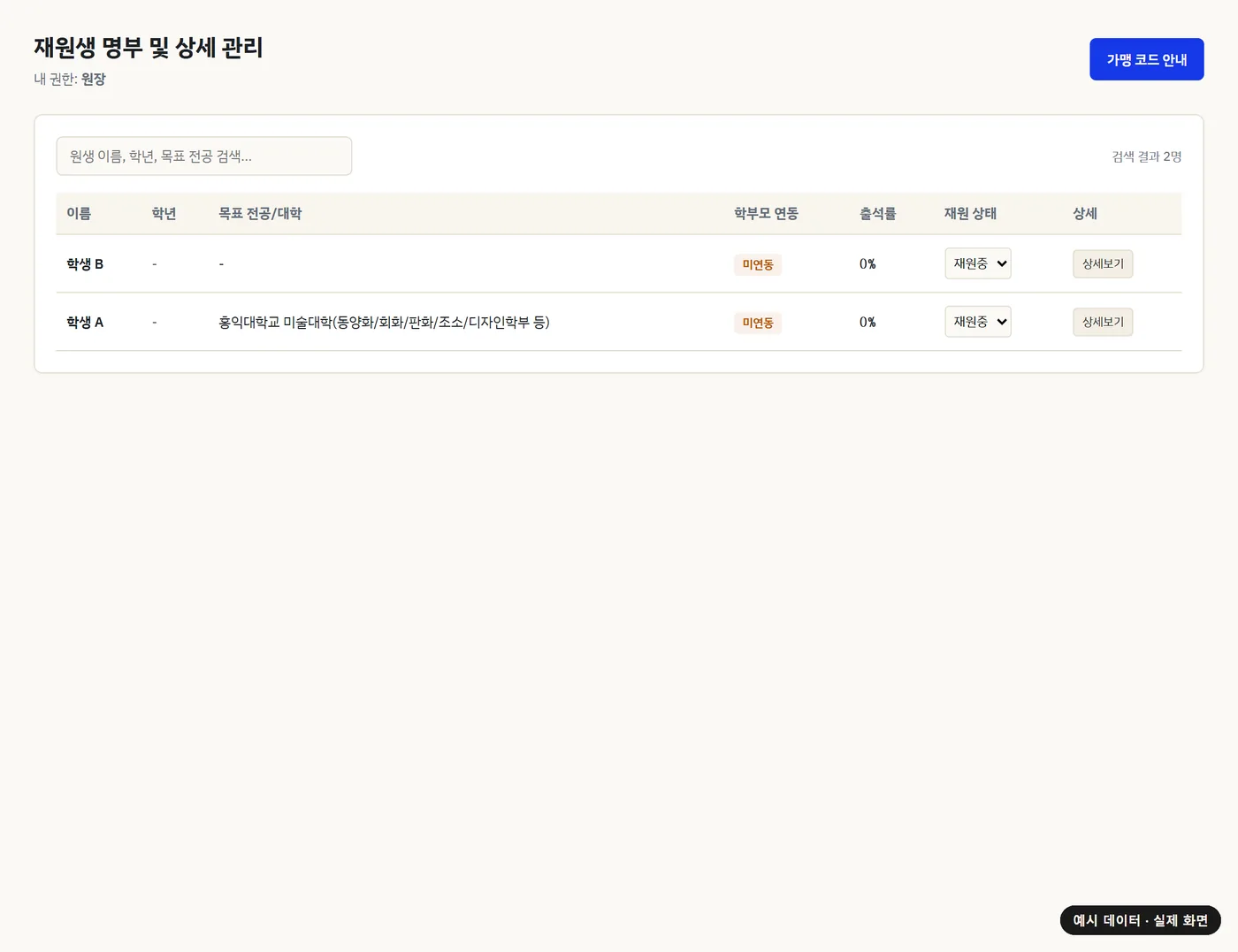Click the 검색 결과 2명 count text
1238x952 pixels.
click(x=1147, y=156)
